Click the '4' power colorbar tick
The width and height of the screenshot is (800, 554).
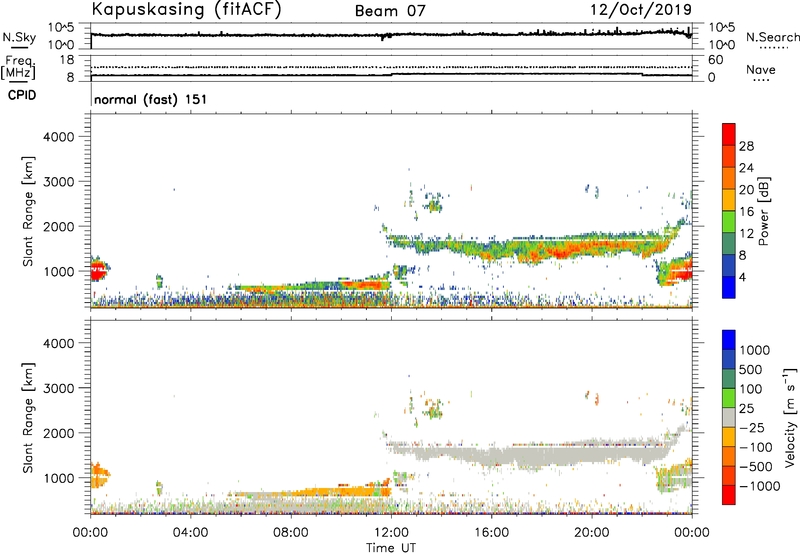click(x=742, y=277)
